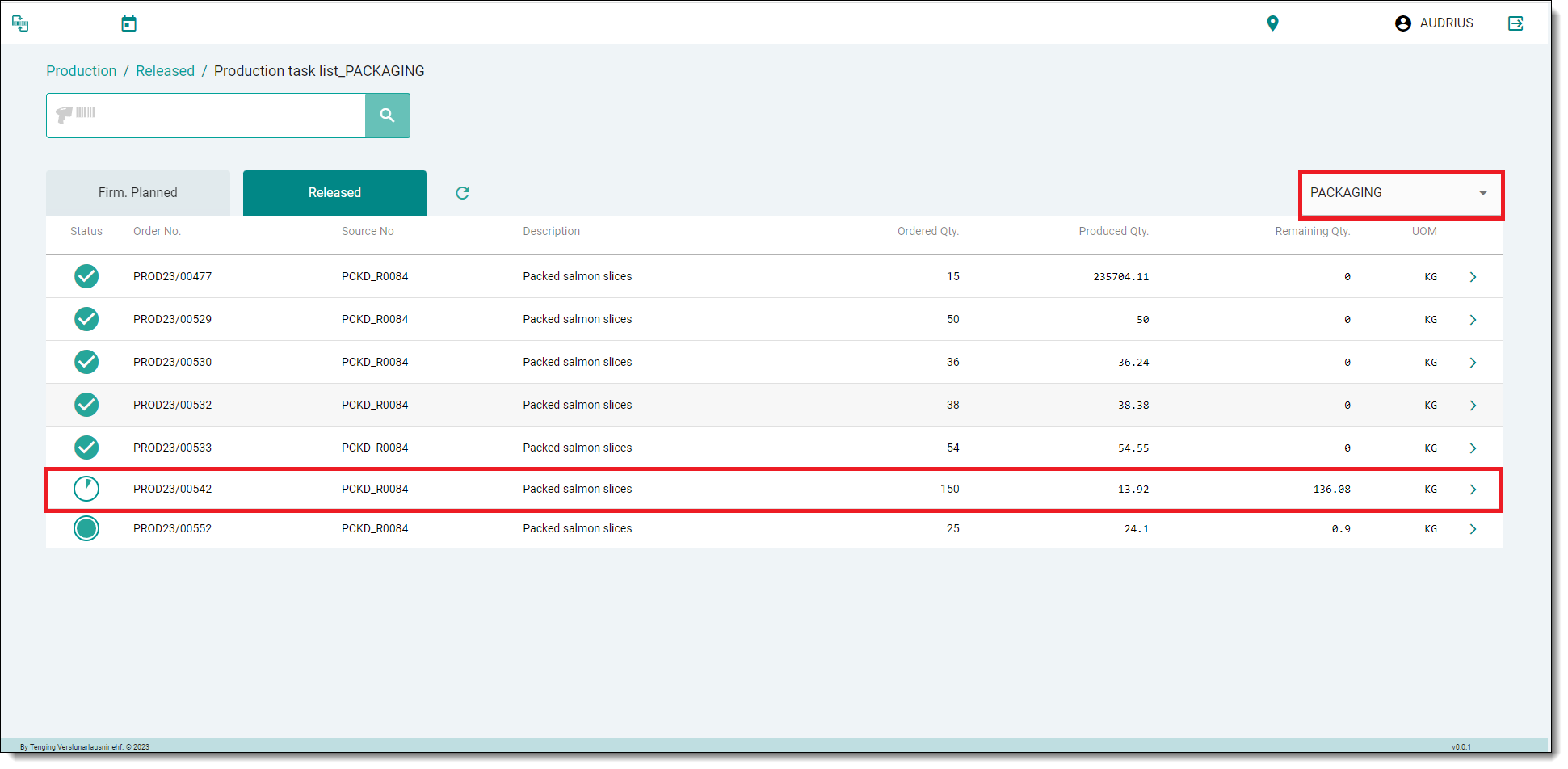Open the calendar icon in top bar

point(128,23)
